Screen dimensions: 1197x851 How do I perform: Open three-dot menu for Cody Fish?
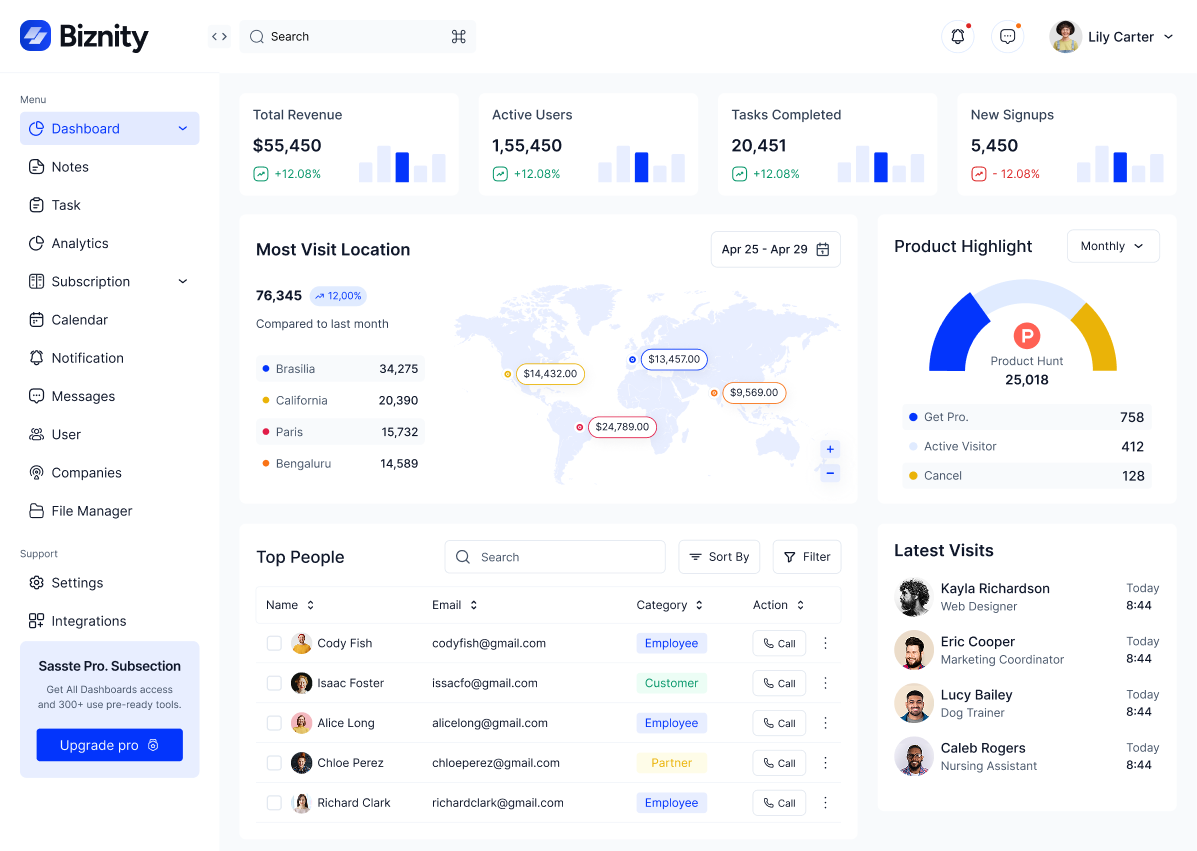pos(825,643)
